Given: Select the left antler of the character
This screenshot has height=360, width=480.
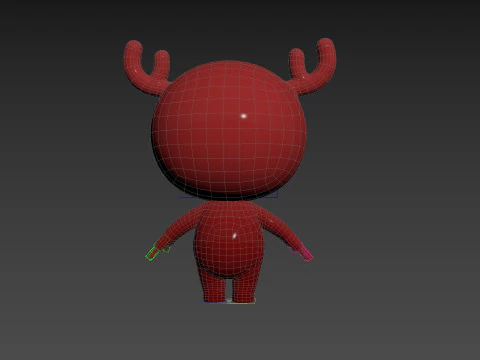Looking at the screenshot, I should [146, 67].
